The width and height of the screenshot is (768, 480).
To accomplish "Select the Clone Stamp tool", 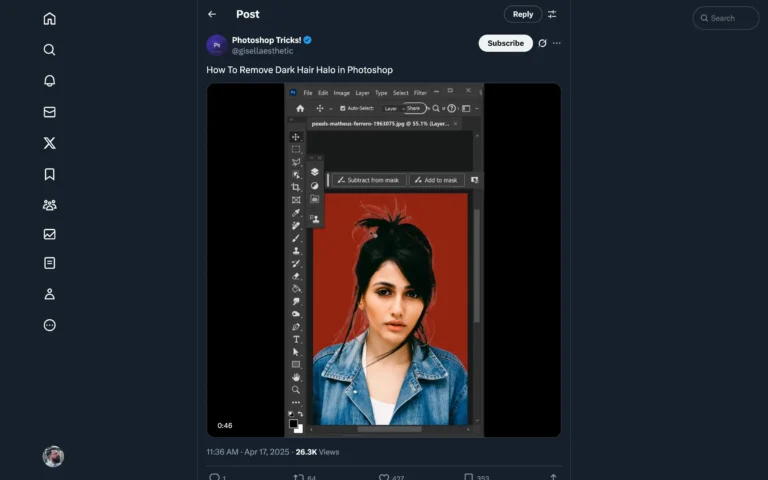I will point(295,251).
